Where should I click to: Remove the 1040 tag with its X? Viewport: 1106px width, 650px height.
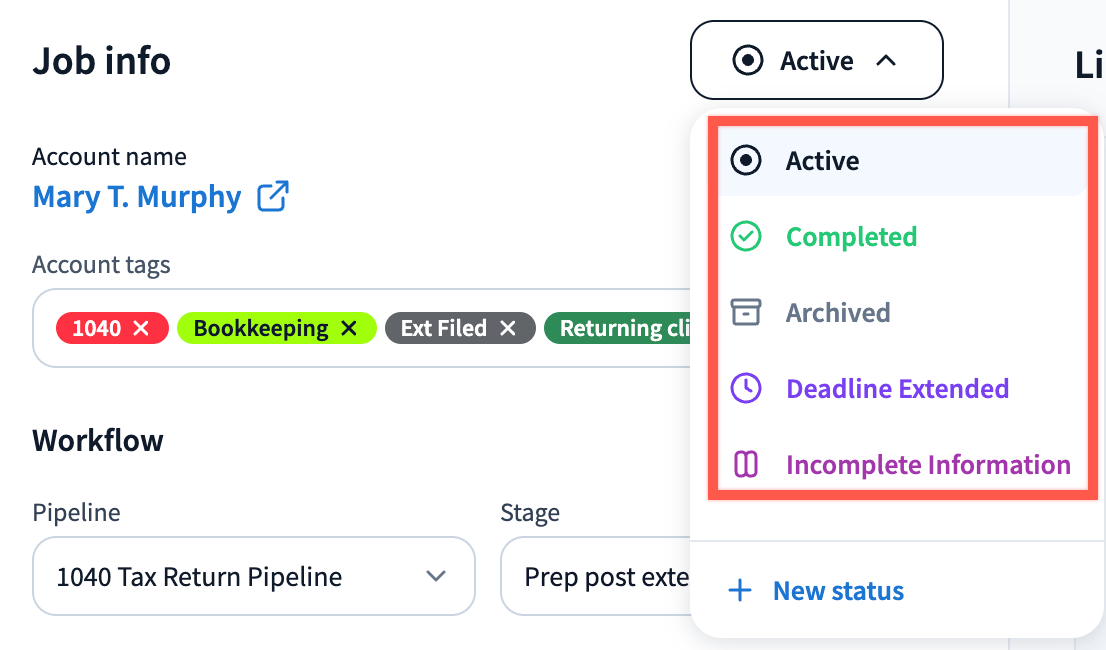click(x=141, y=328)
